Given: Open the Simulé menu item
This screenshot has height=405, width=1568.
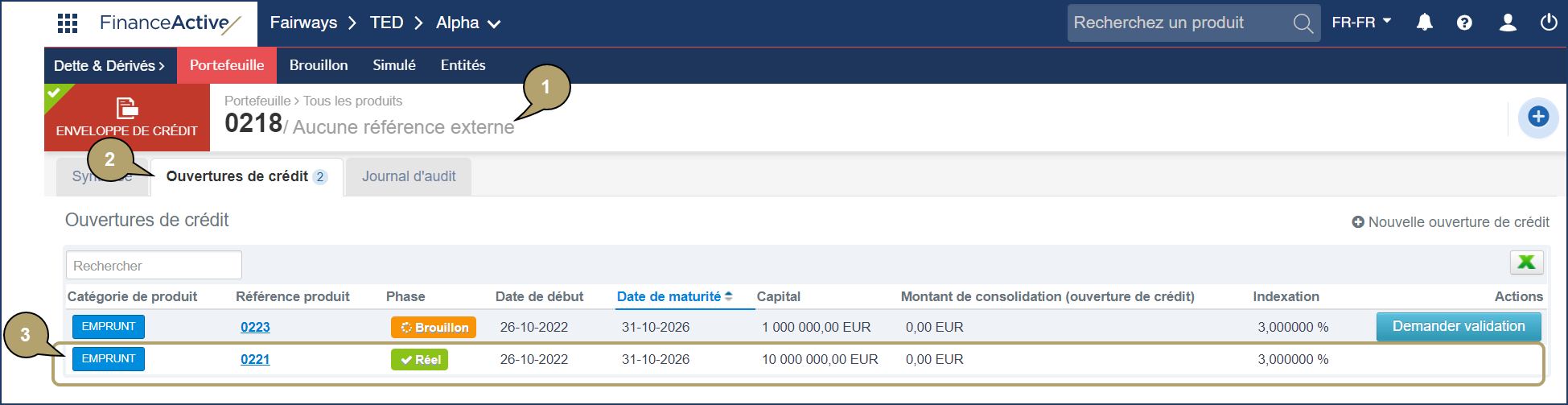Looking at the screenshot, I should tap(394, 65).
